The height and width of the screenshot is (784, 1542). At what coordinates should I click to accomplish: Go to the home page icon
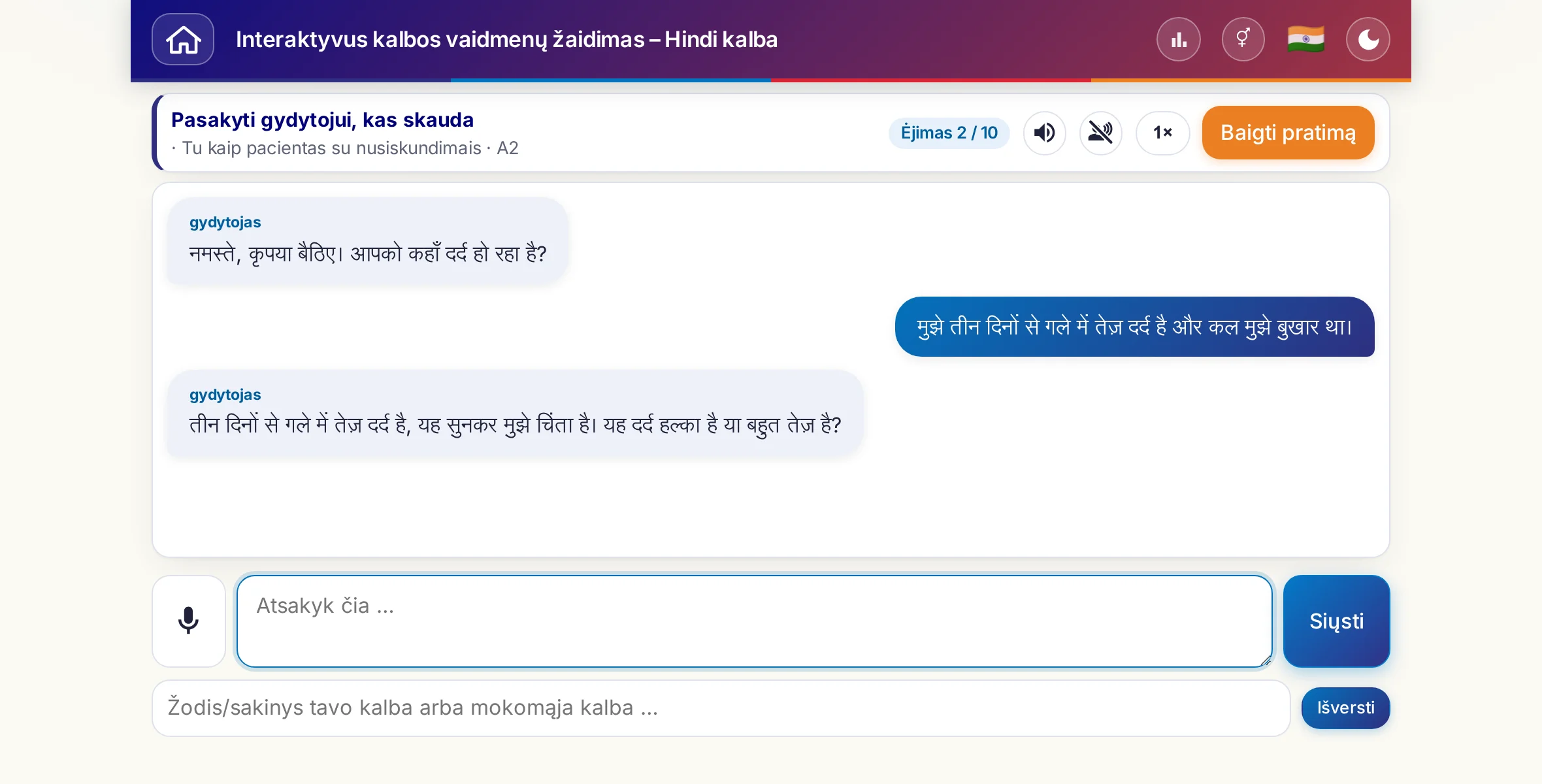coord(183,39)
